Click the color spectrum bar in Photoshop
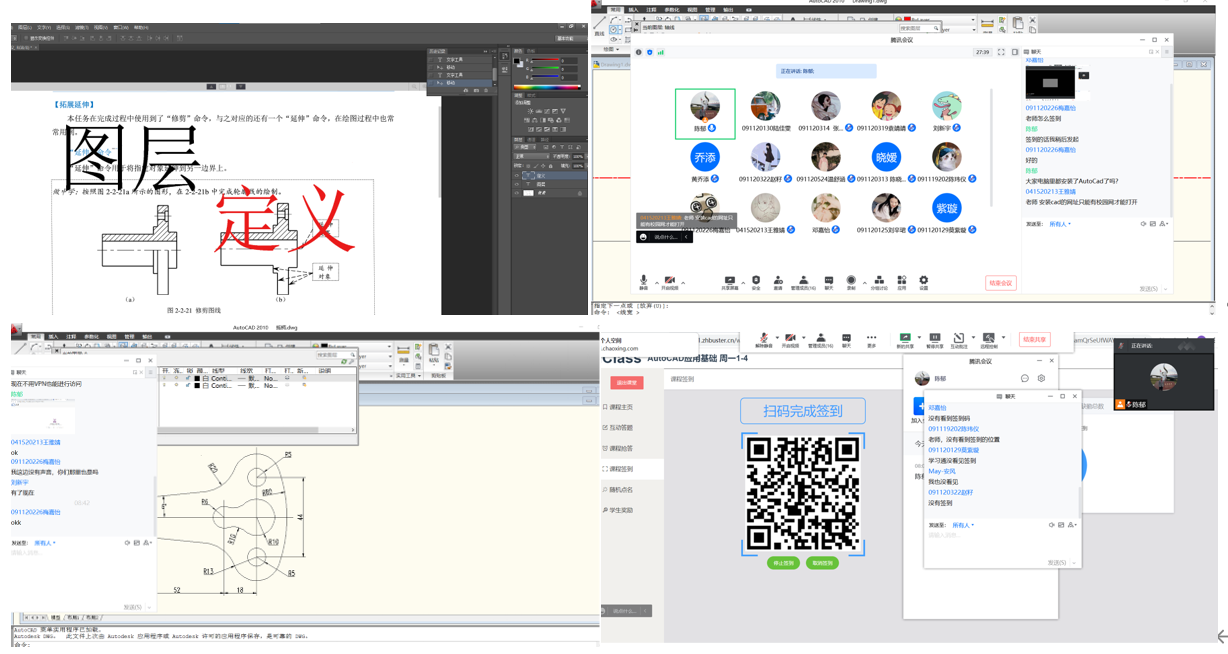 (x=547, y=87)
